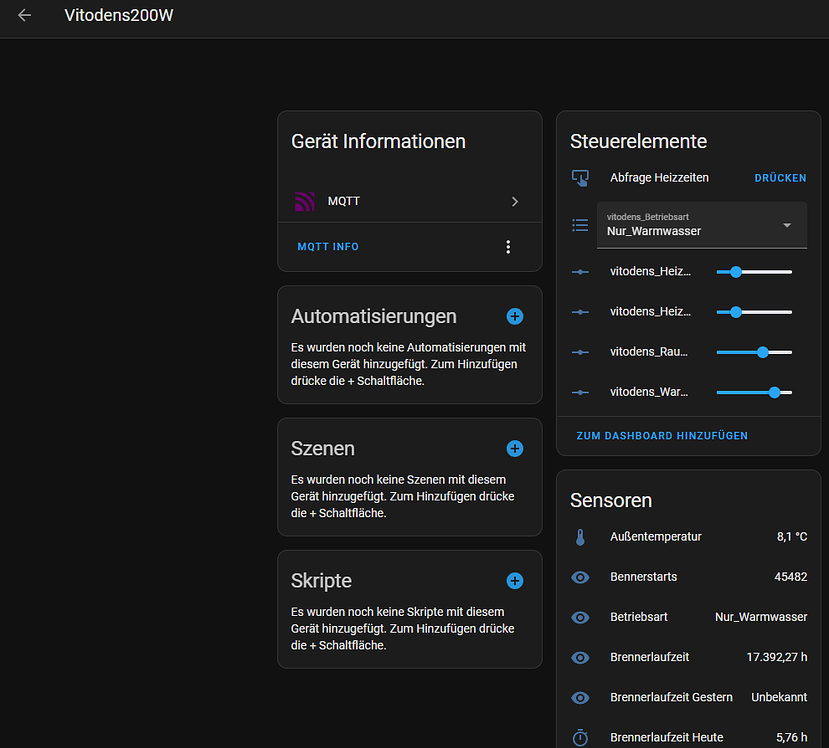Expand the MQTT integration chevron
This screenshot has width=829, height=748.
[x=515, y=201]
